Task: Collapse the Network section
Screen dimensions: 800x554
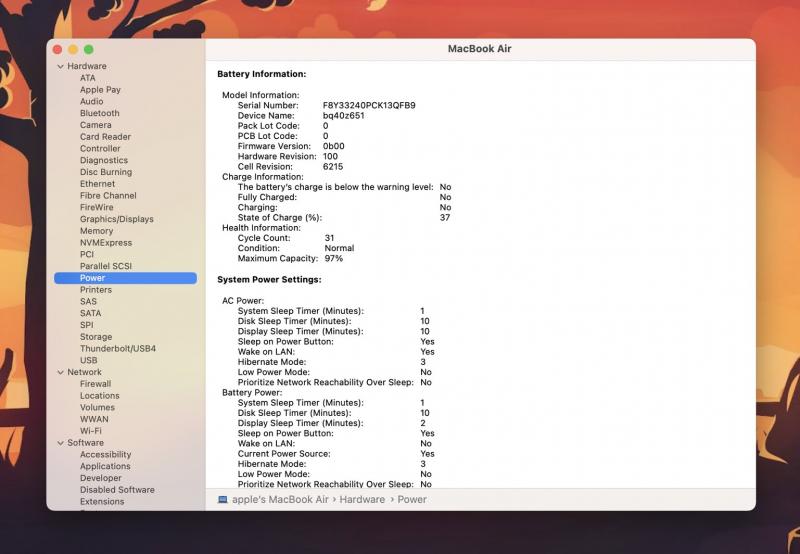Action: (x=58, y=372)
